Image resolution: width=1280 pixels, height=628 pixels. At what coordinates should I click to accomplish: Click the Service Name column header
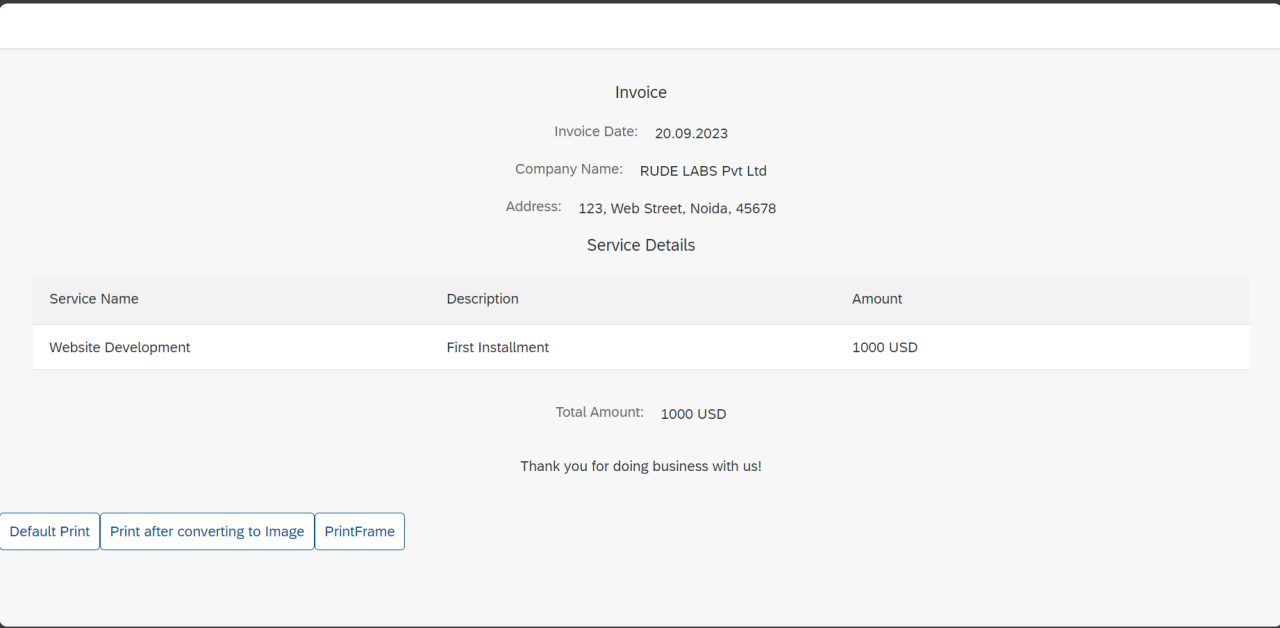click(94, 299)
